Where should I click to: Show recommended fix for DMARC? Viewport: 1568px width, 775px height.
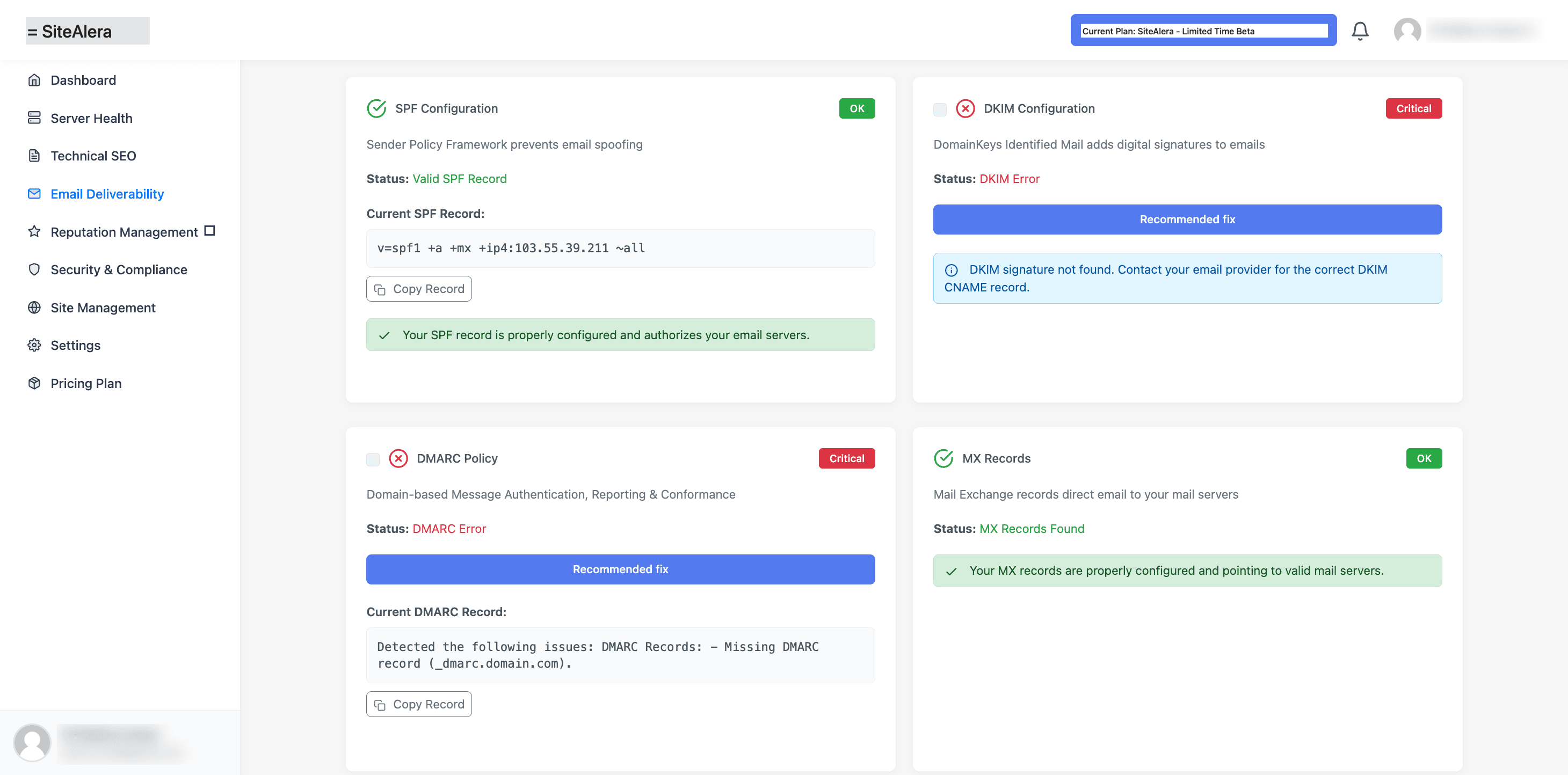pos(620,569)
